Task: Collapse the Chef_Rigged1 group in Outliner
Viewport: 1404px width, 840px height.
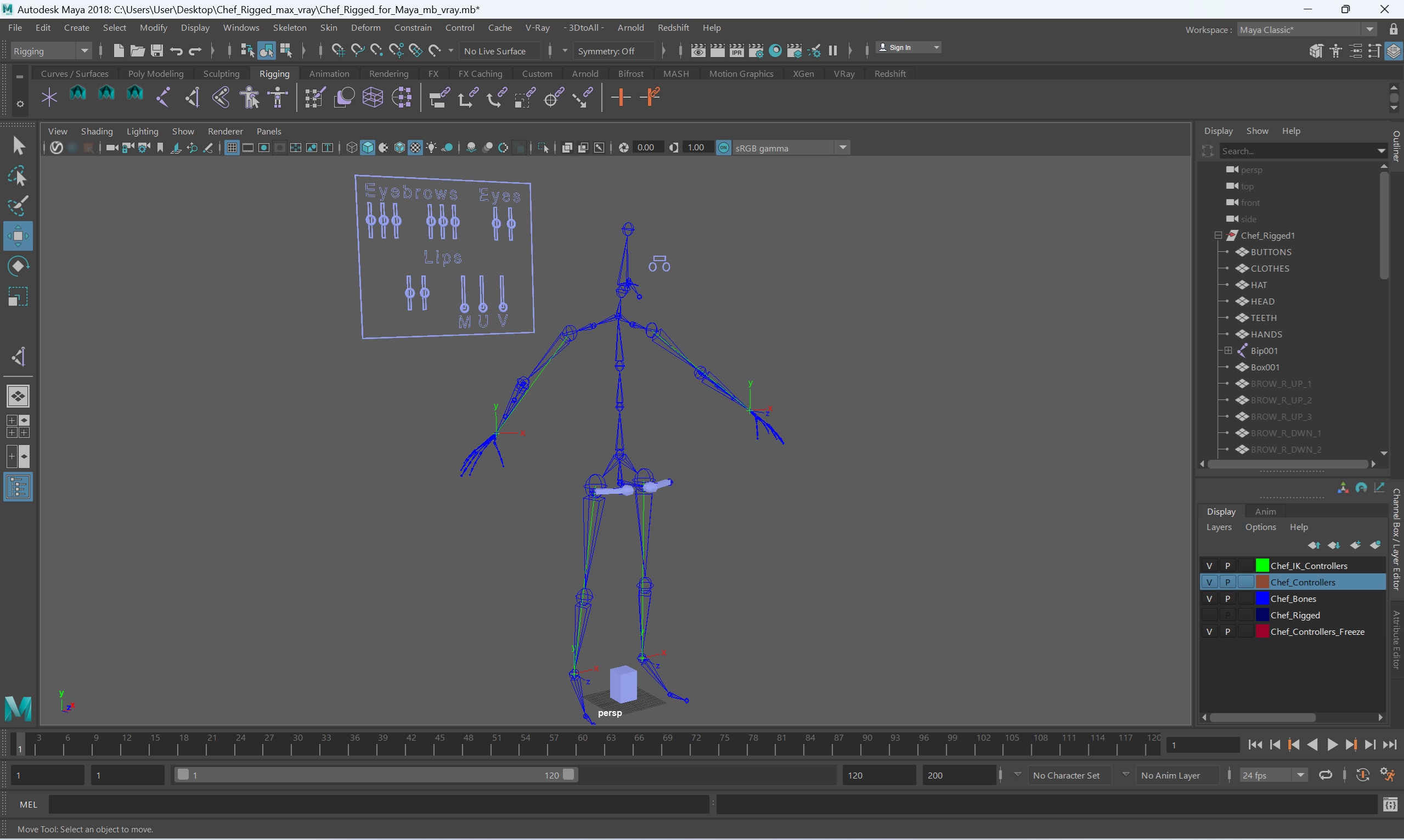Action: [1218, 235]
